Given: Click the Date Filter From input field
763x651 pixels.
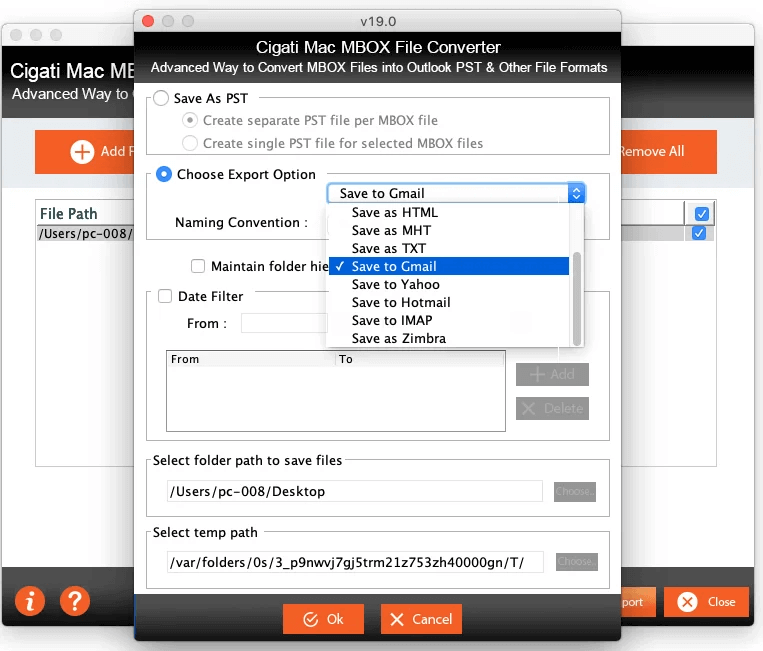Looking at the screenshot, I should click(284, 323).
